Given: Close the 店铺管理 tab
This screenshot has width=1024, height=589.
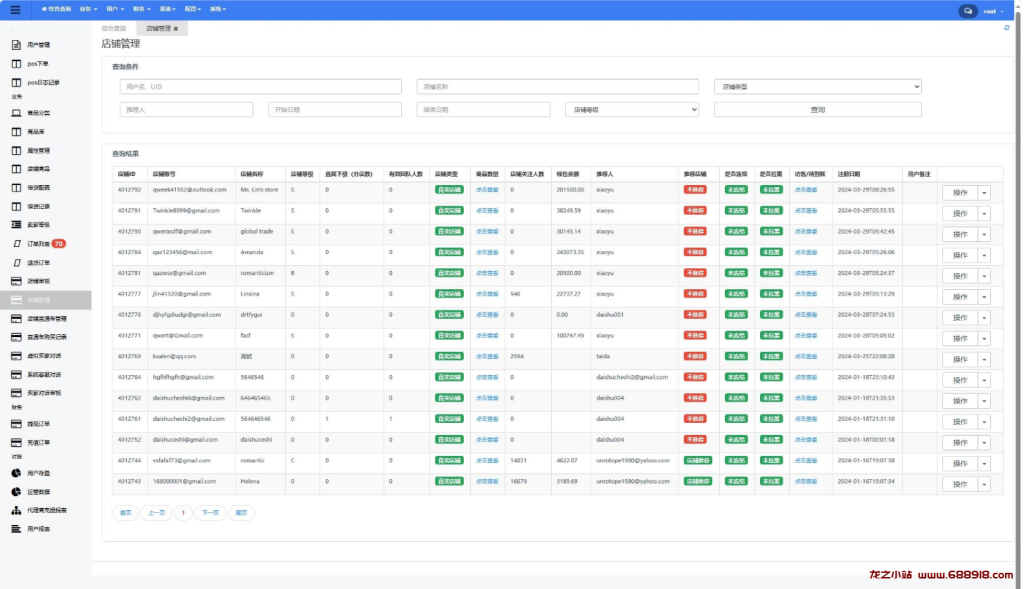Looking at the screenshot, I should (176, 29).
